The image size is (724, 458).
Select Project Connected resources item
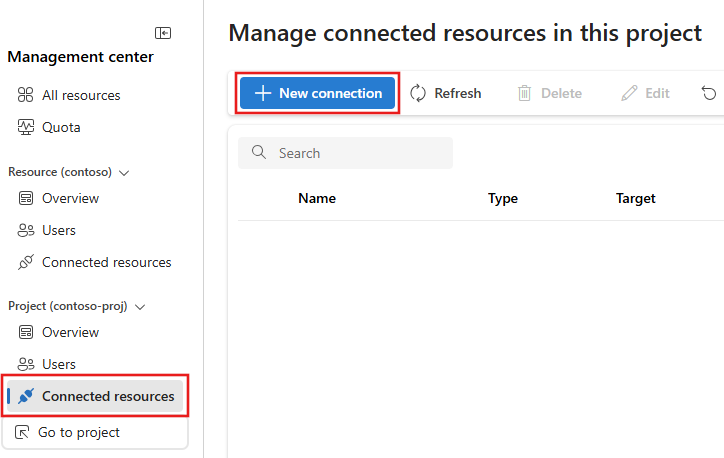pos(107,396)
